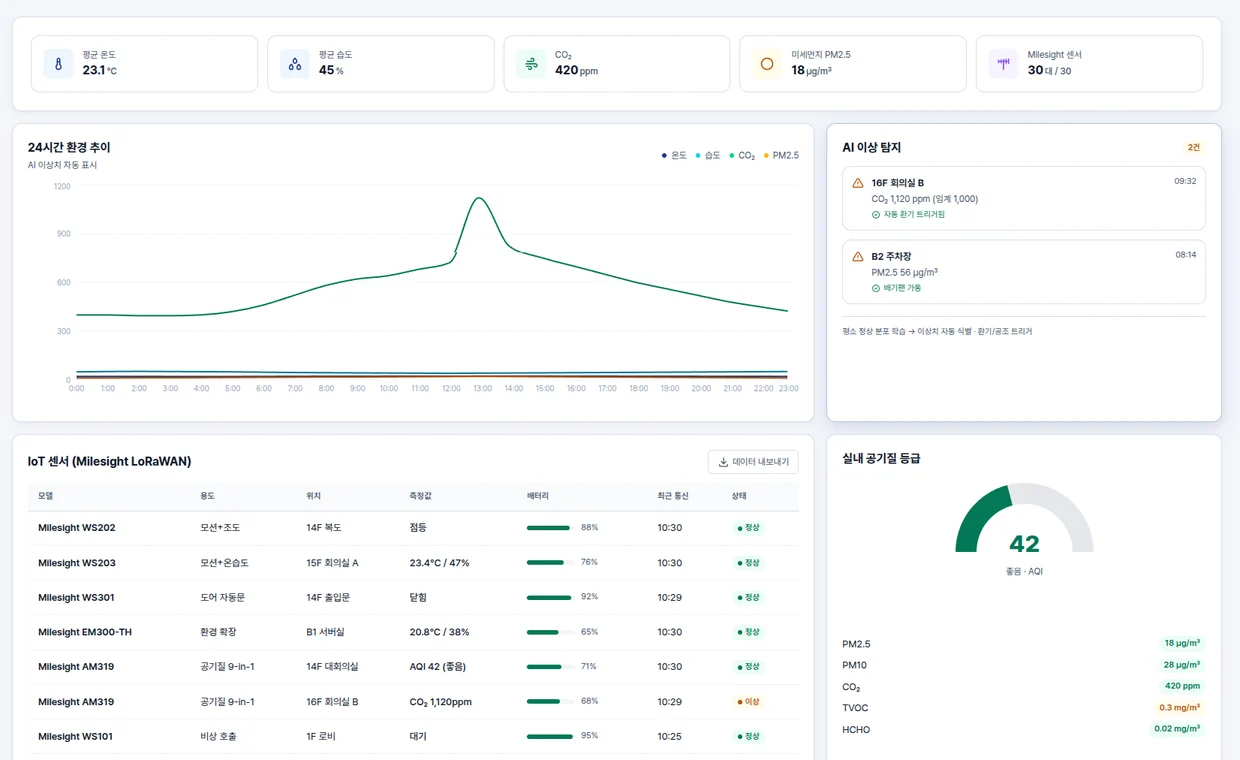This screenshot has height=760, width=1240.
Task: Click the 0.3 mg/m³ TVOC value badge
Action: (x=1180, y=708)
